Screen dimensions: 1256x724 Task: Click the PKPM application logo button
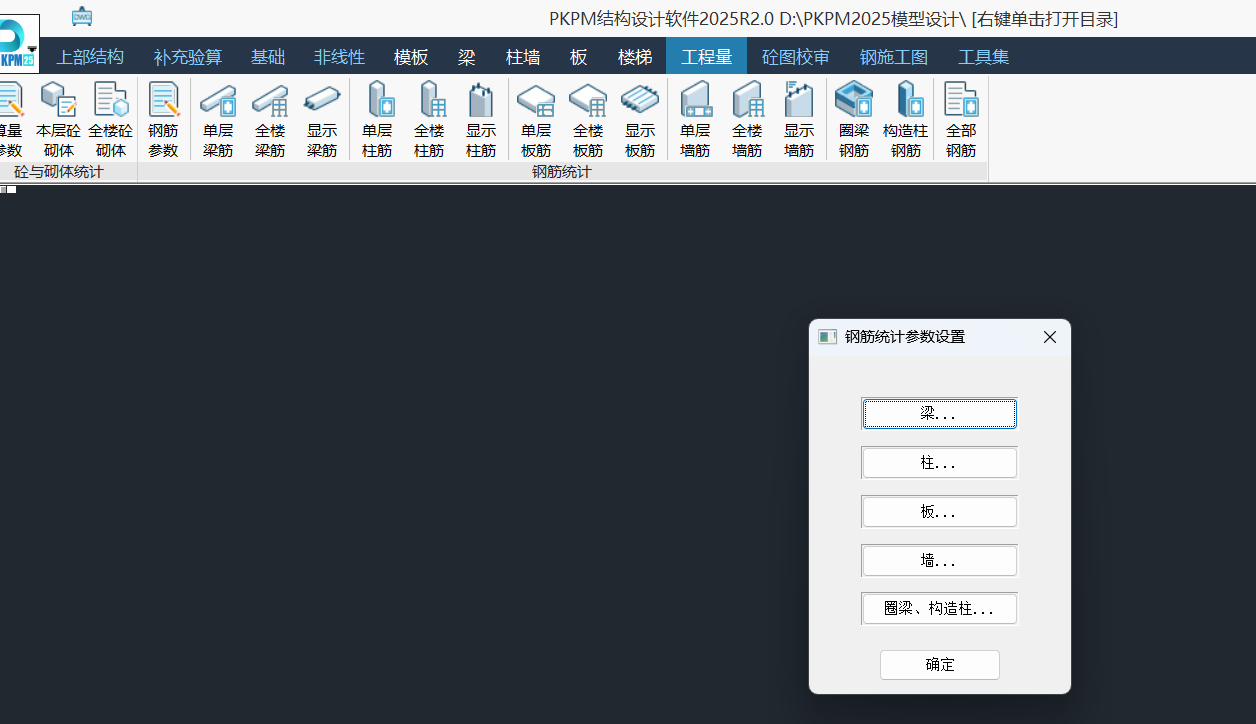(18, 45)
